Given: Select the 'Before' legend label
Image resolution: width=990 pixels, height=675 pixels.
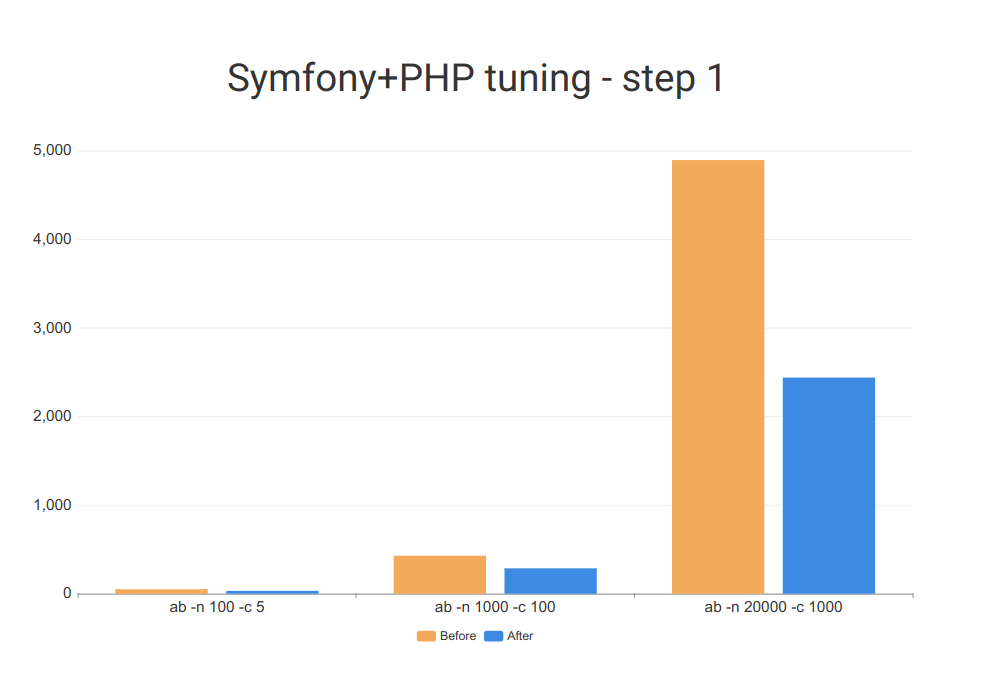Looking at the screenshot, I should tap(458, 636).
